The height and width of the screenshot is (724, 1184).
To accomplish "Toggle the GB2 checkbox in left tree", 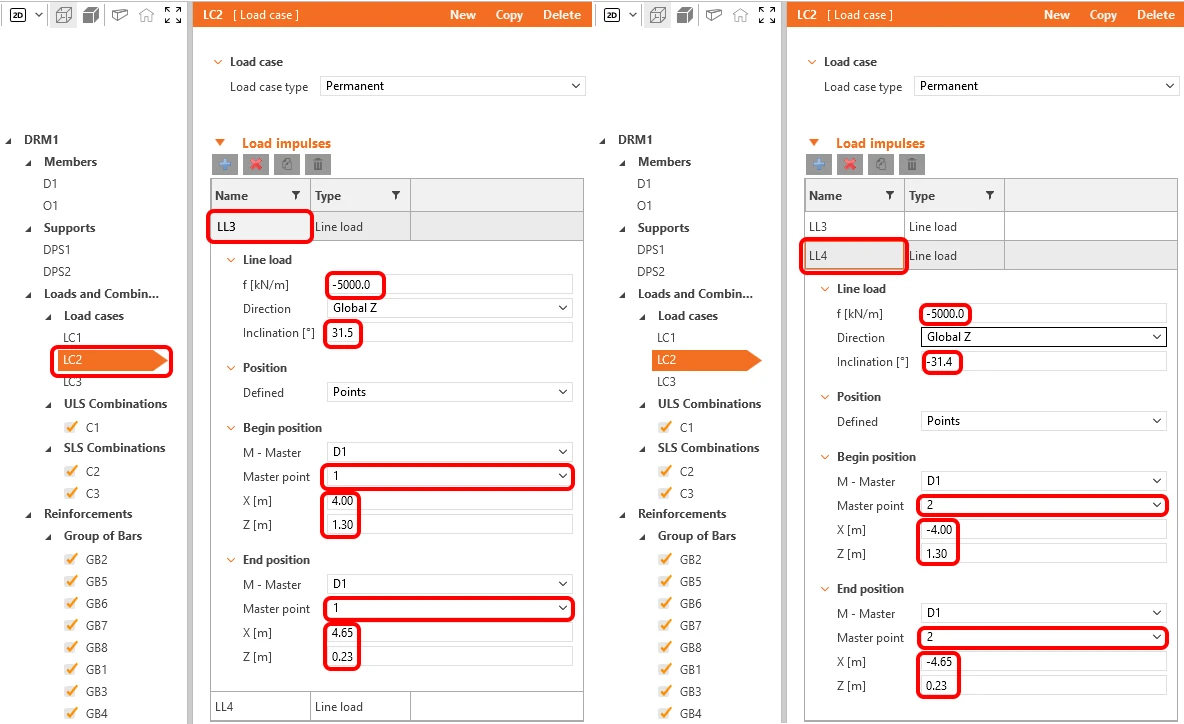I will coord(71,559).
